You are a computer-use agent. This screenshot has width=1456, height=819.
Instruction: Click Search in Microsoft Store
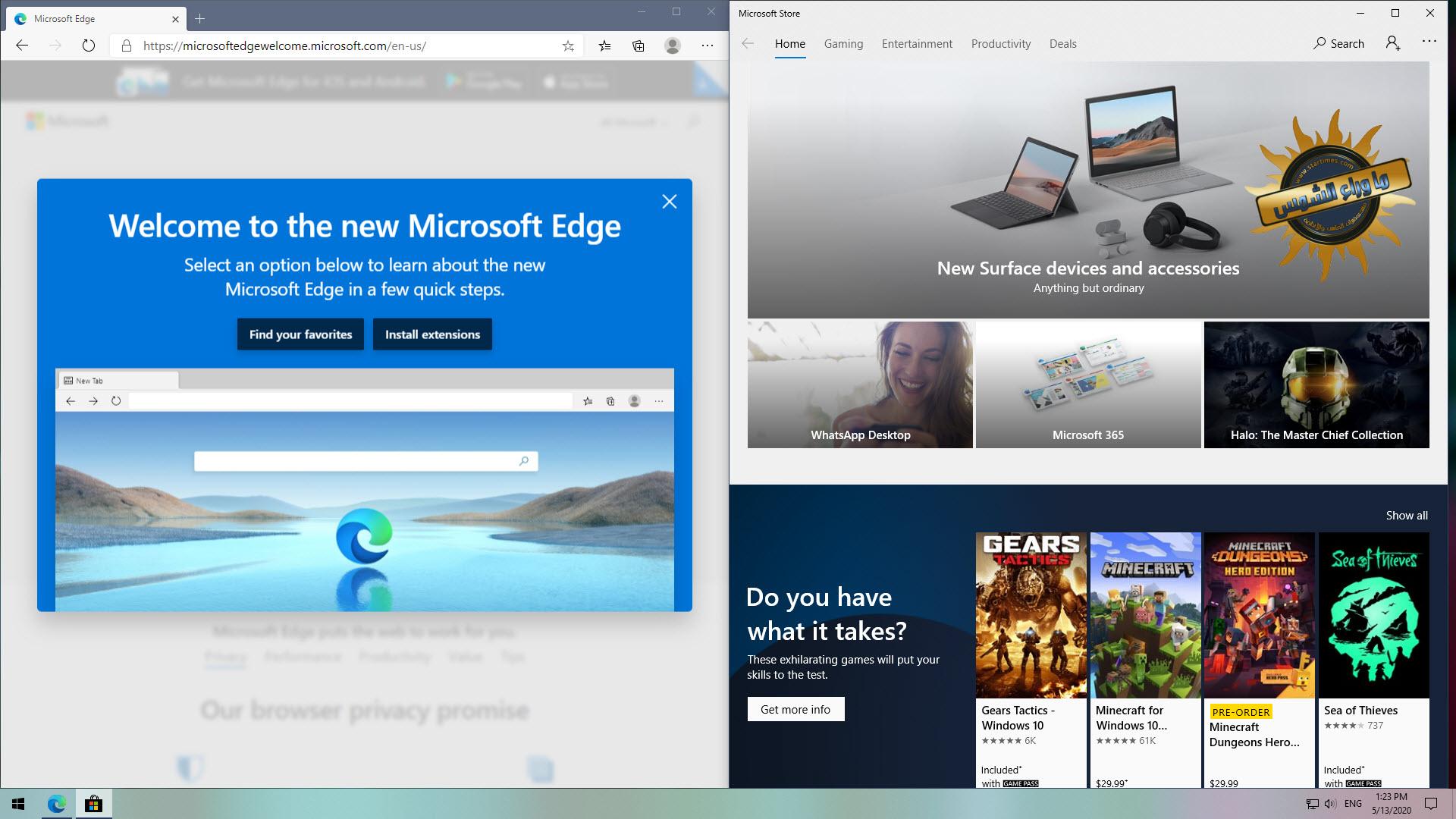click(x=1338, y=44)
